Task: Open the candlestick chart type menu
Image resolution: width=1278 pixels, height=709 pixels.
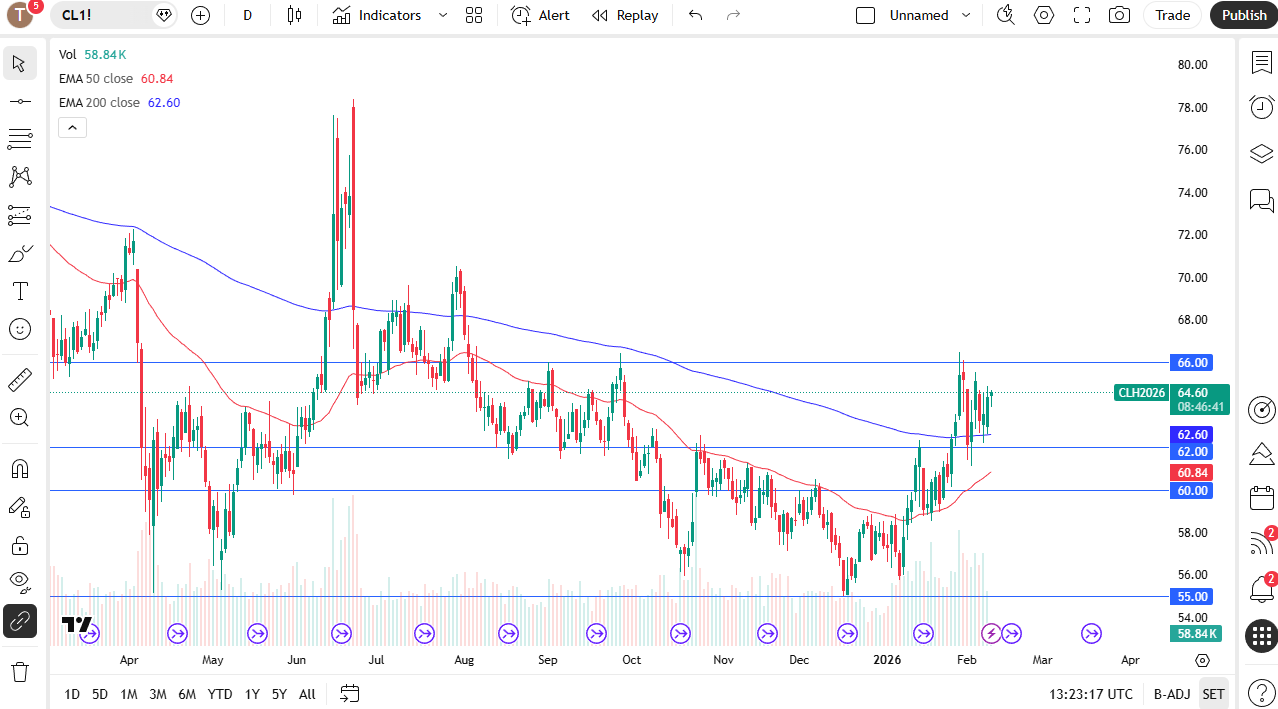Action: (x=294, y=15)
